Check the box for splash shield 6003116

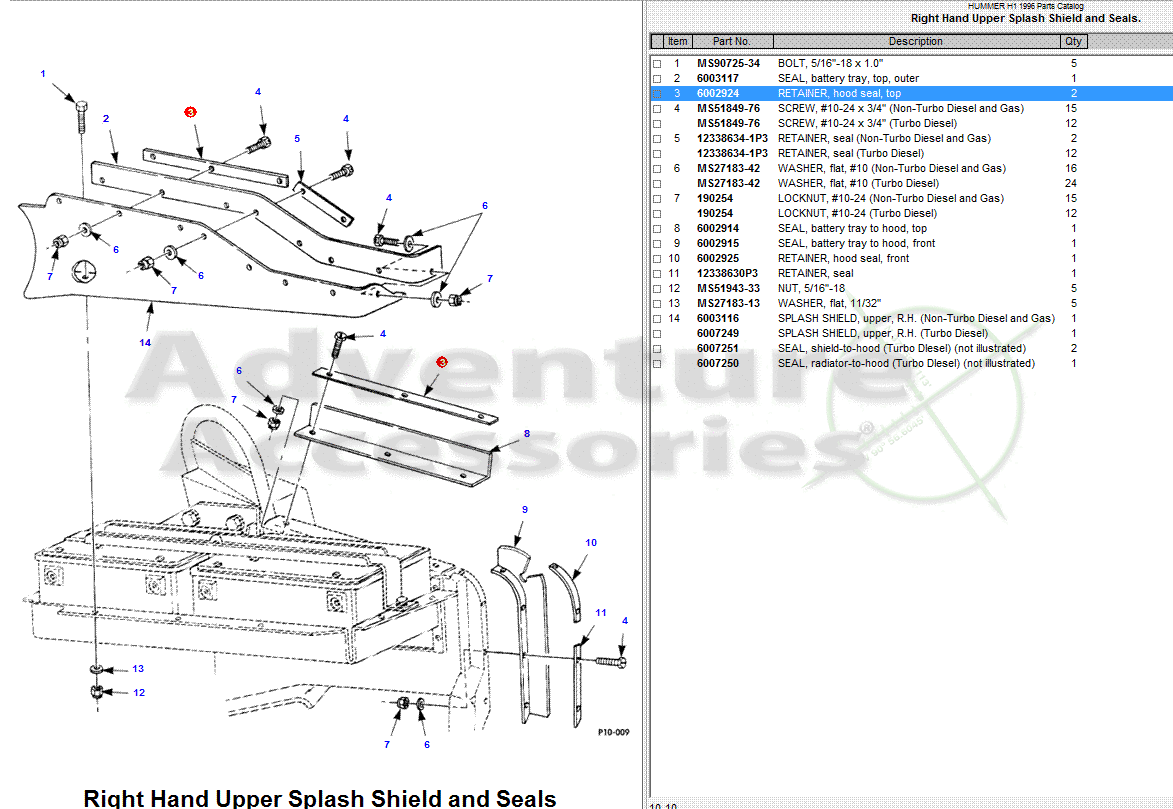click(x=657, y=319)
